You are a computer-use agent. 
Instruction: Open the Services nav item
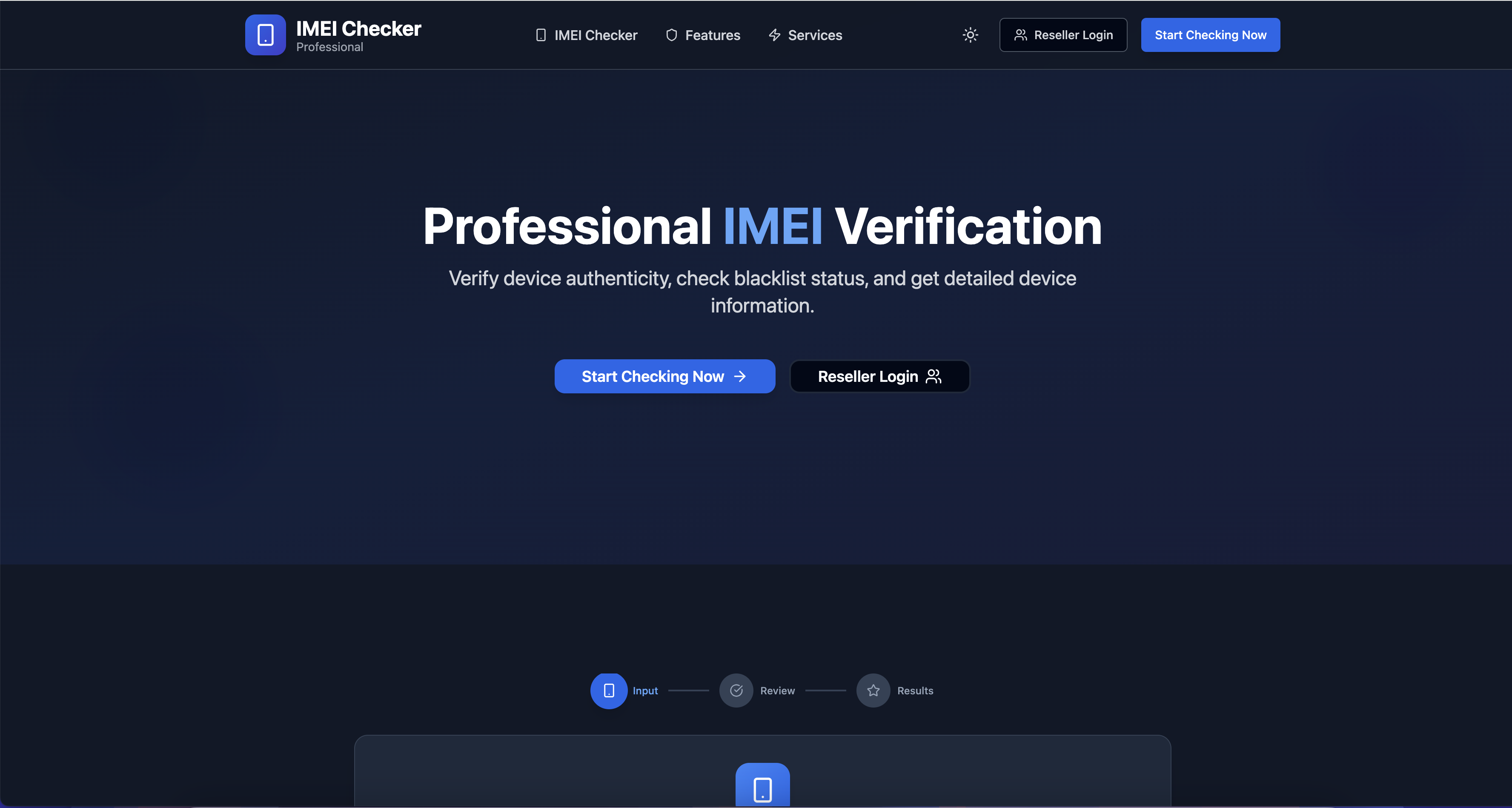pos(814,35)
